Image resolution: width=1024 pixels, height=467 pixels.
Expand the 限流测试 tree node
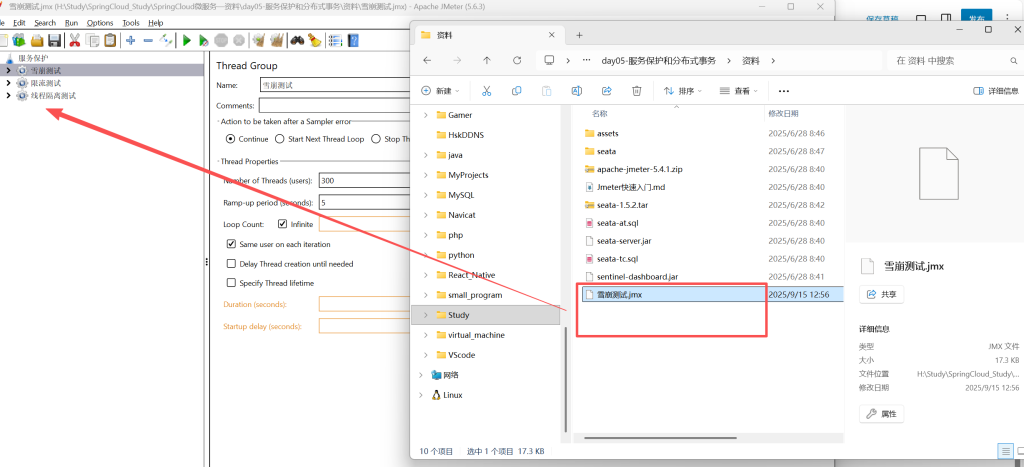tap(8, 84)
